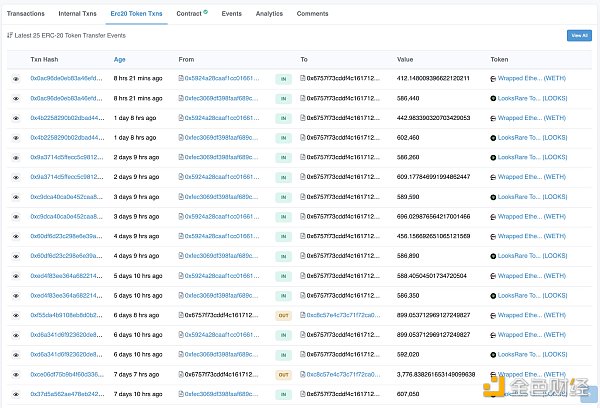The width and height of the screenshot is (600, 408).
Task: Click sort icon beside Latest 25 ERC-20 text
Action: click(x=9, y=34)
